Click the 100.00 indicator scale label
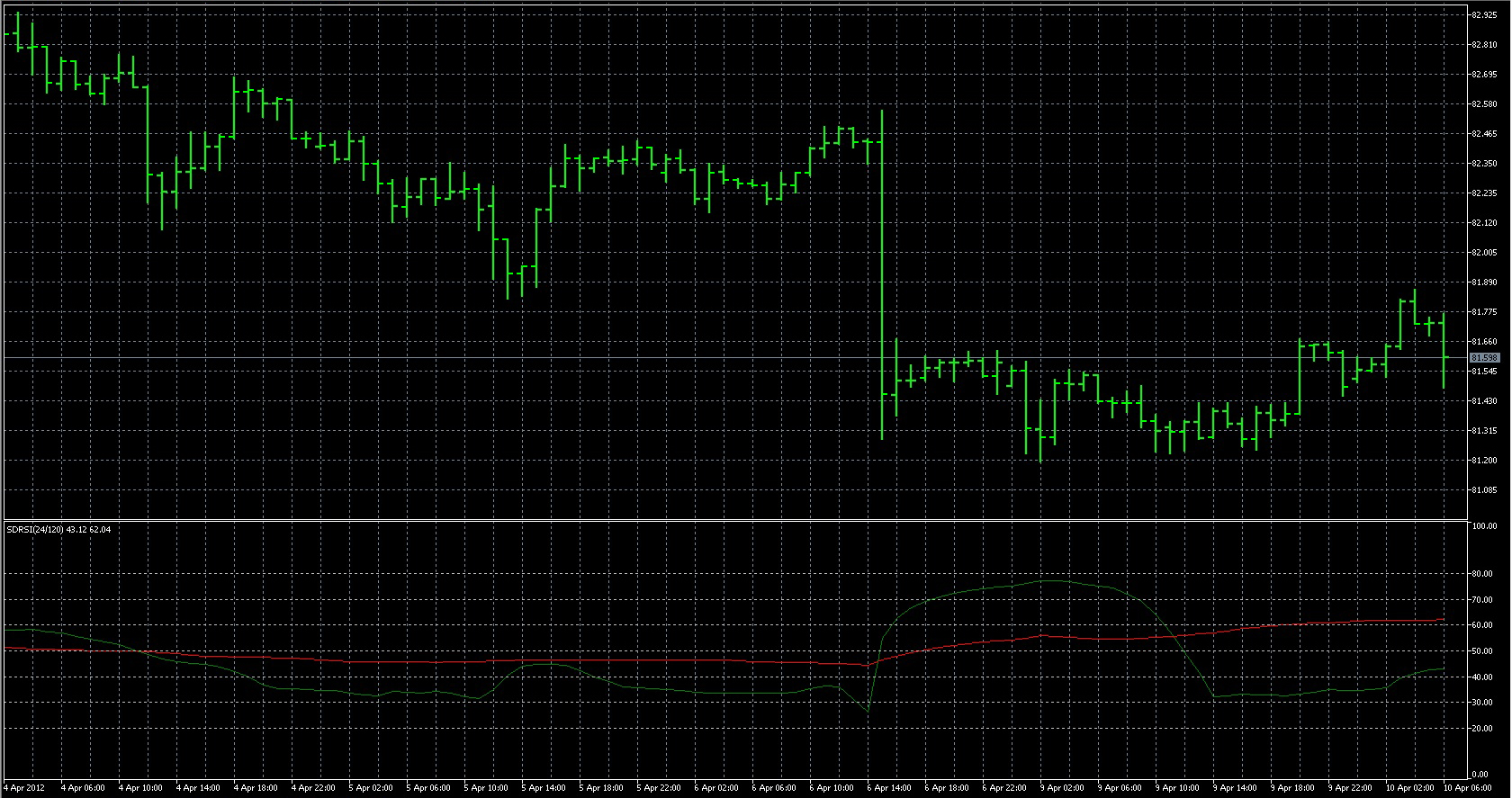 1485,526
